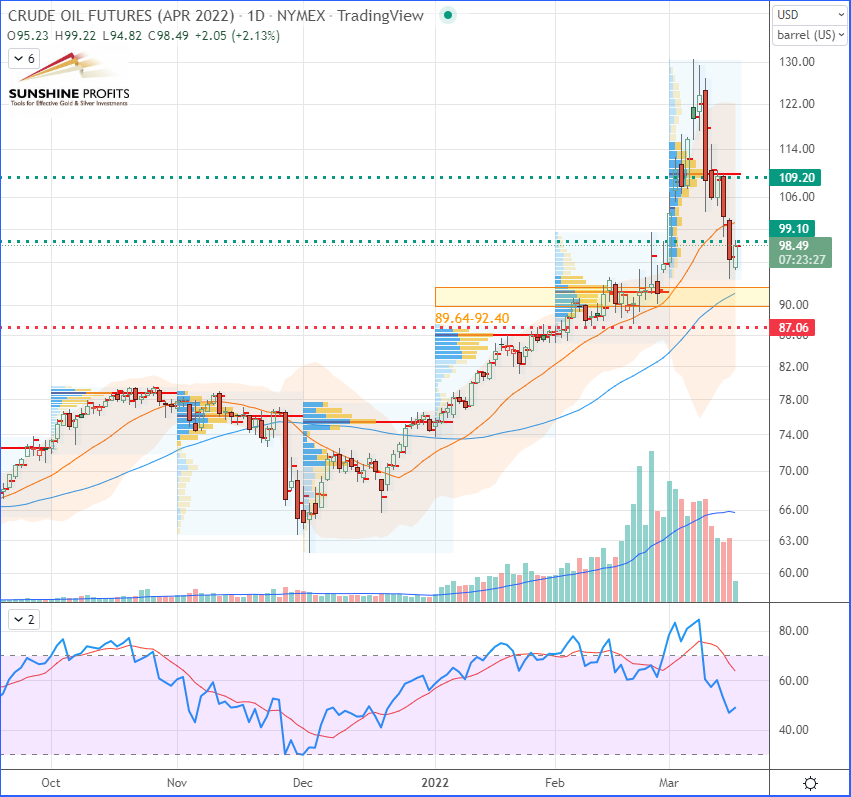Click the 2022 time axis label
This screenshot has height=797, width=851.
(435, 783)
